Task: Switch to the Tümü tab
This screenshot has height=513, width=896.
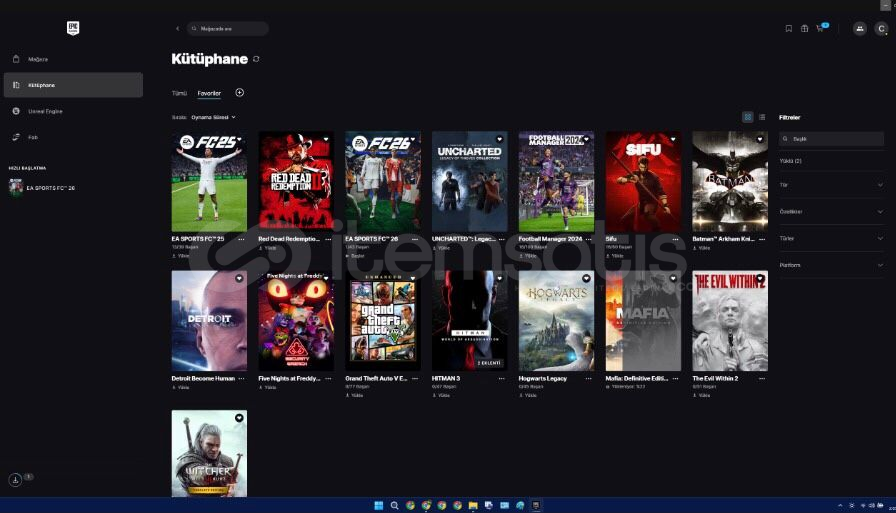Action: 179,93
